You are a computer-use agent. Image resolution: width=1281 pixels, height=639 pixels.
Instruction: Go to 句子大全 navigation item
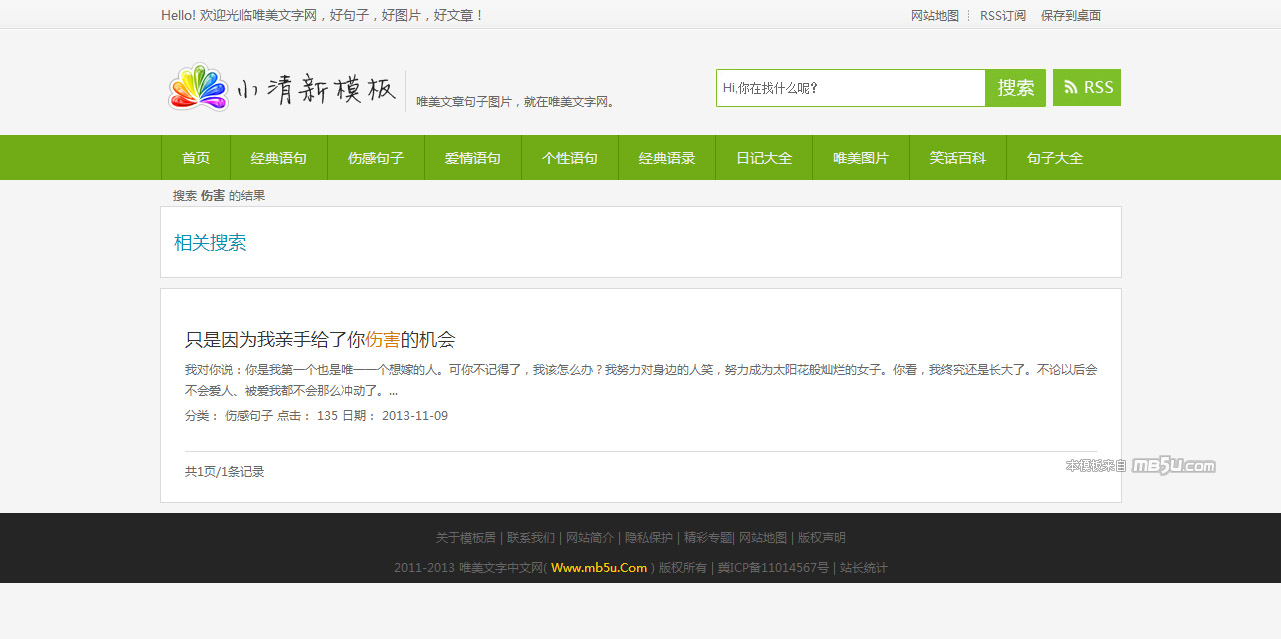coord(1055,158)
